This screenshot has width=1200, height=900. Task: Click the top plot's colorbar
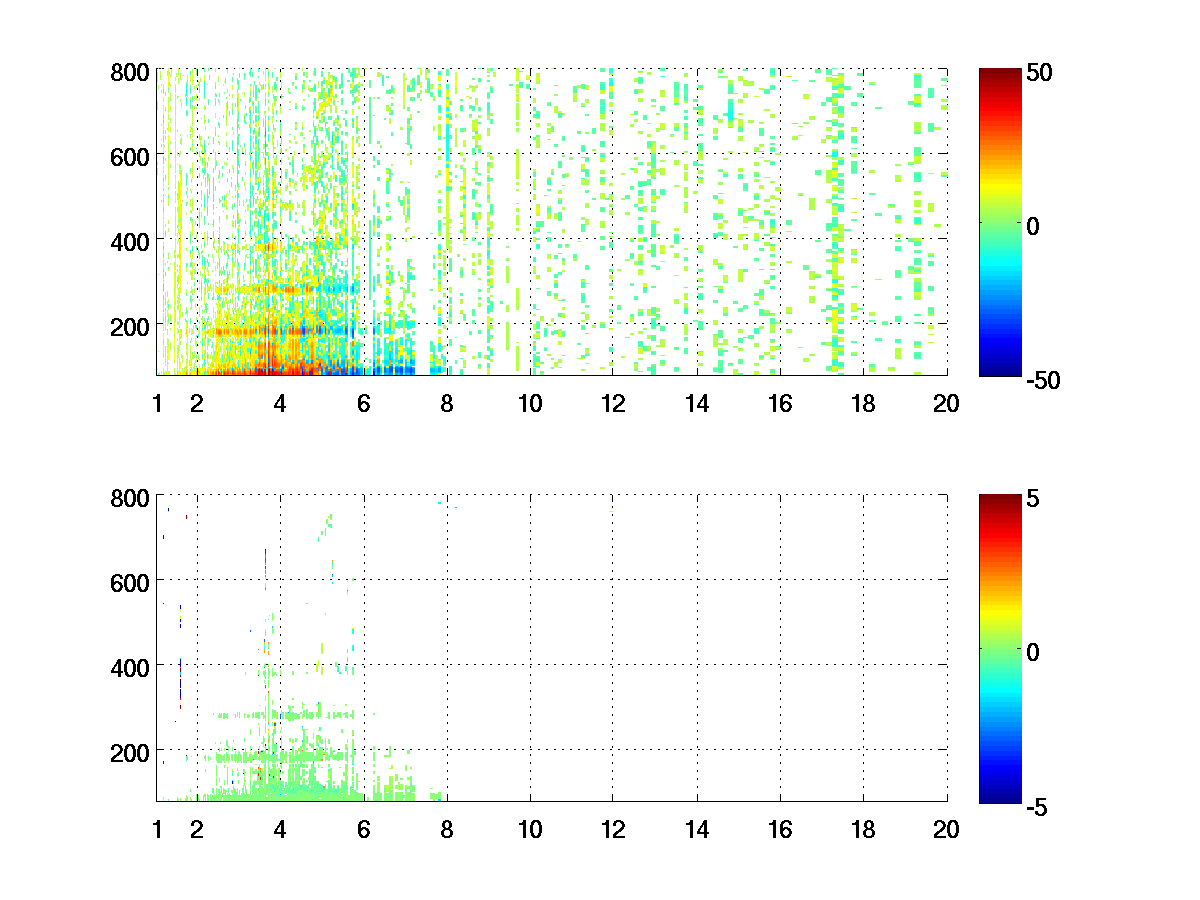(x=1000, y=223)
